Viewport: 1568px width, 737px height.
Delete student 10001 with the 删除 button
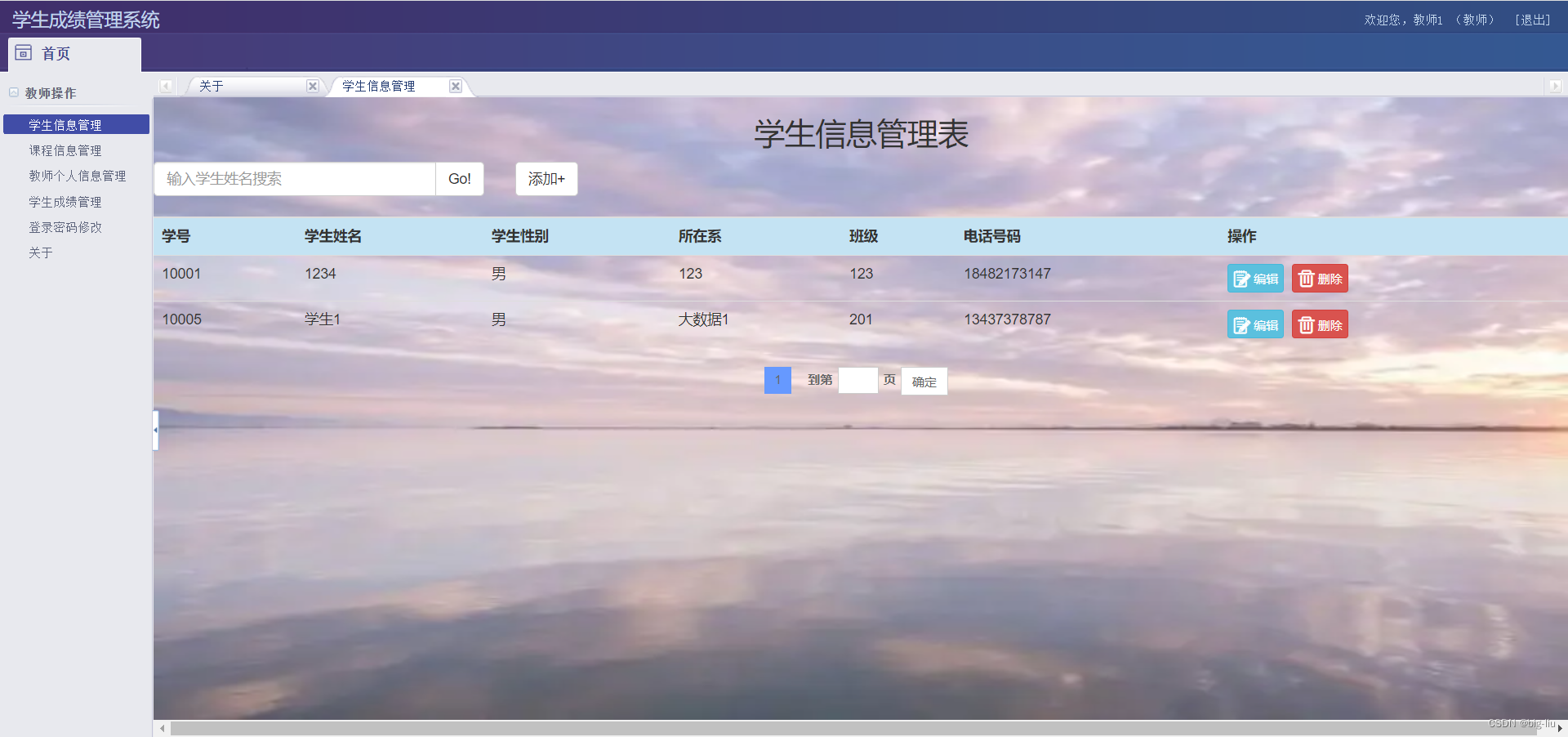click(1320, 279)
